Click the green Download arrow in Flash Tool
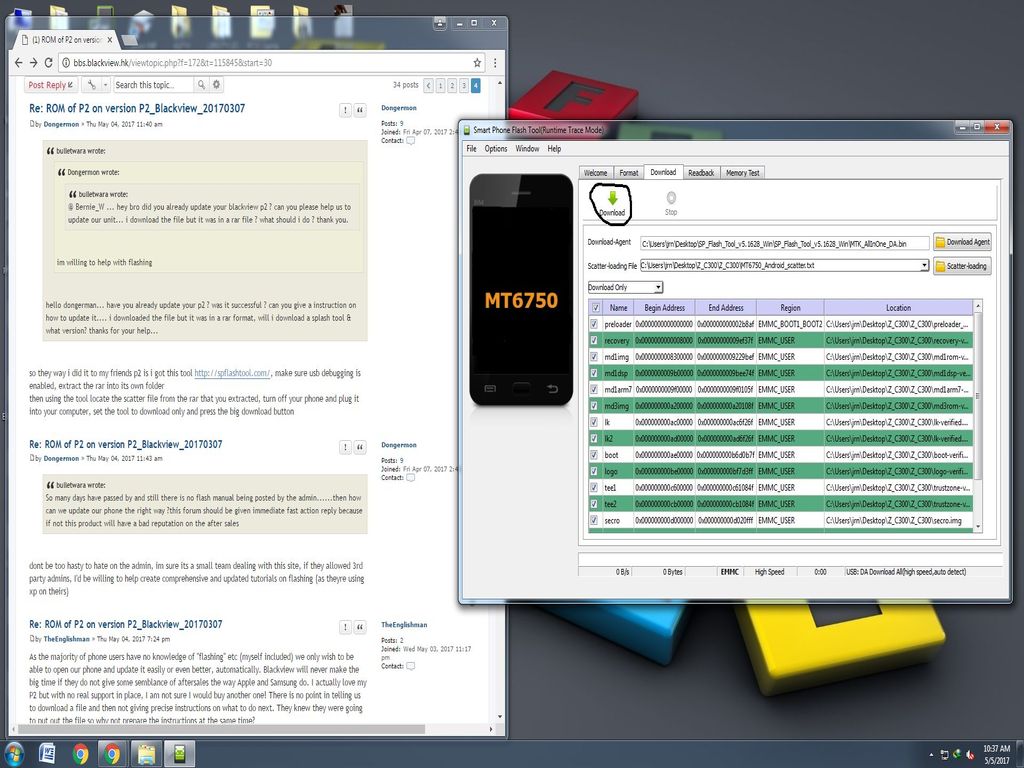Screen dimensions: 1024x768 (x=612, y=198)
